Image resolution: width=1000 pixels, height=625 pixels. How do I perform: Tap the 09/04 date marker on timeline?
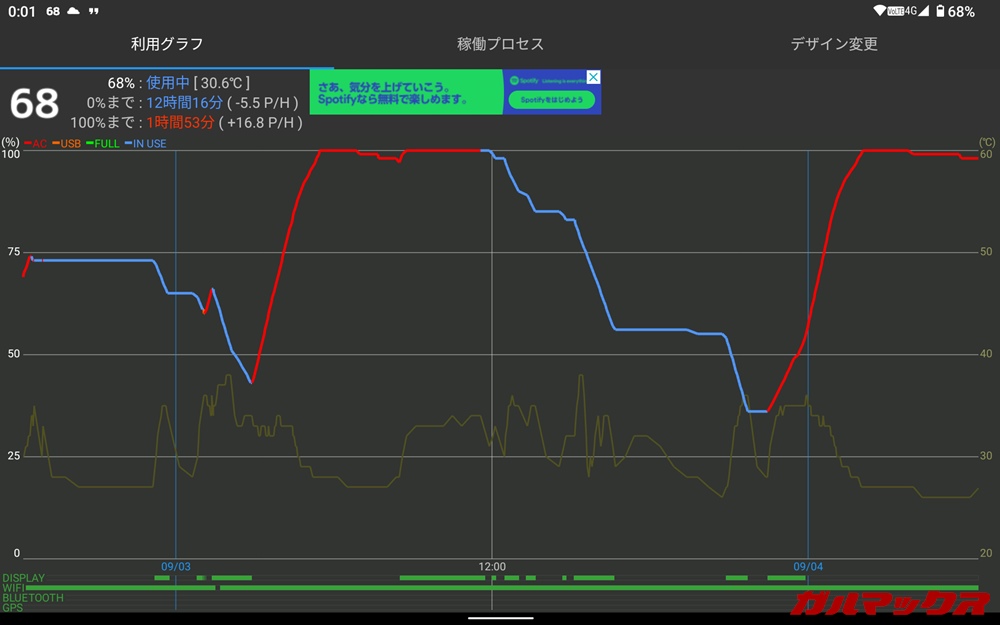(808, 566)
